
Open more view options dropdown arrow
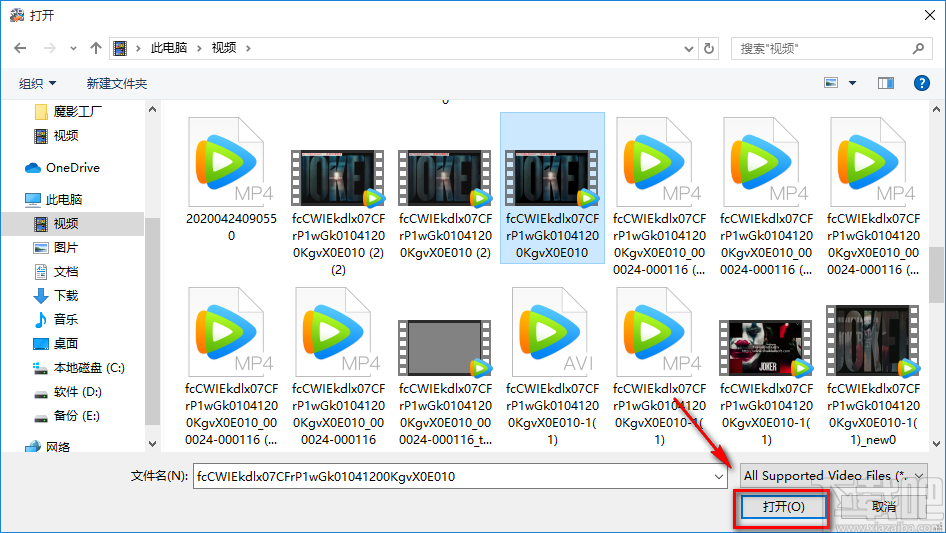852,83
